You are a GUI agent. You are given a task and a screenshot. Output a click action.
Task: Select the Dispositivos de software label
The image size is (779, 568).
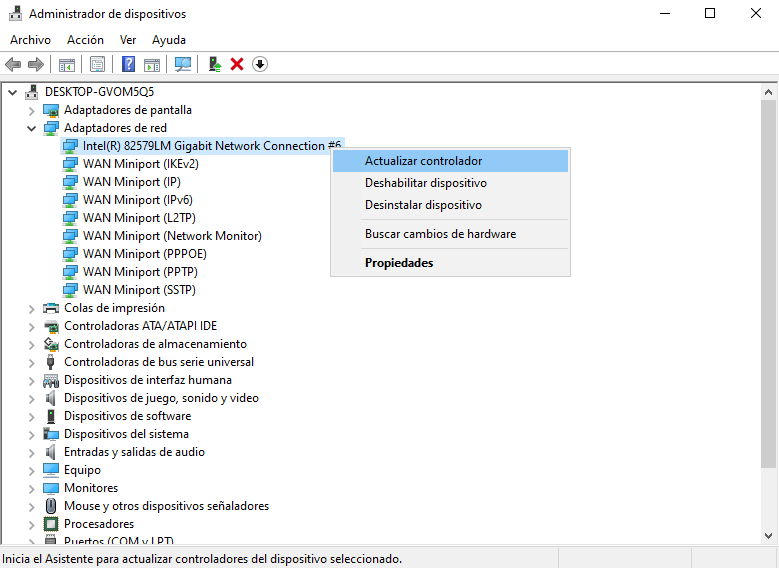(128, 416)
